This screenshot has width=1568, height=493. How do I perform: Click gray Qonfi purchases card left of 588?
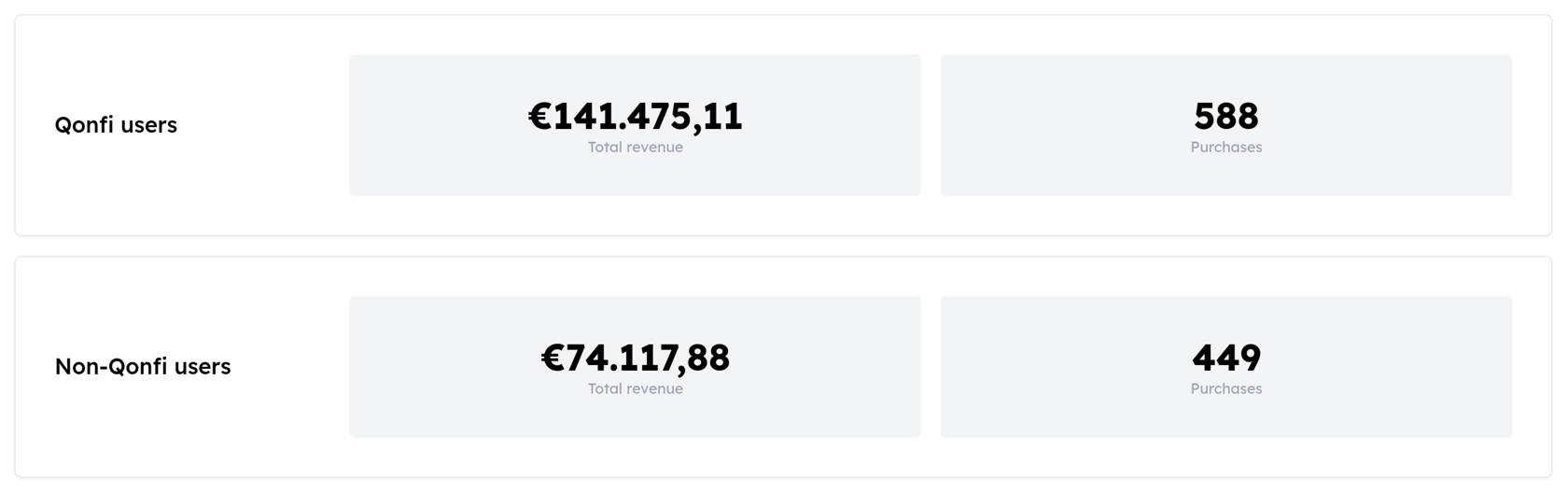1045,125
